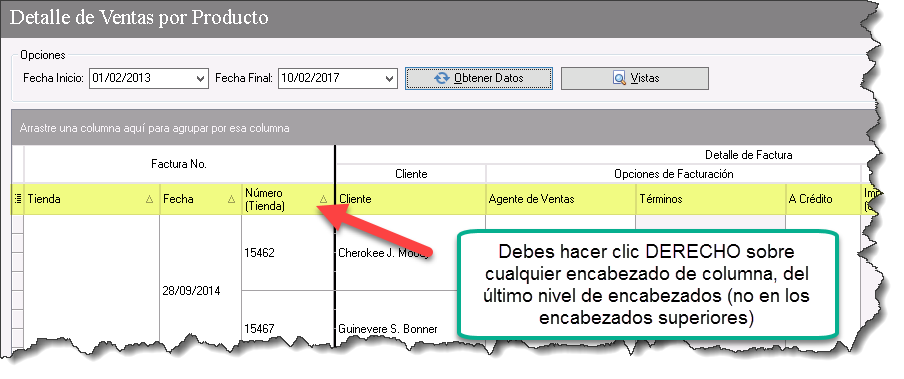Open the Fecha Final date dropdown arrow
Viewport: 904px width, 379px height.
390,78
